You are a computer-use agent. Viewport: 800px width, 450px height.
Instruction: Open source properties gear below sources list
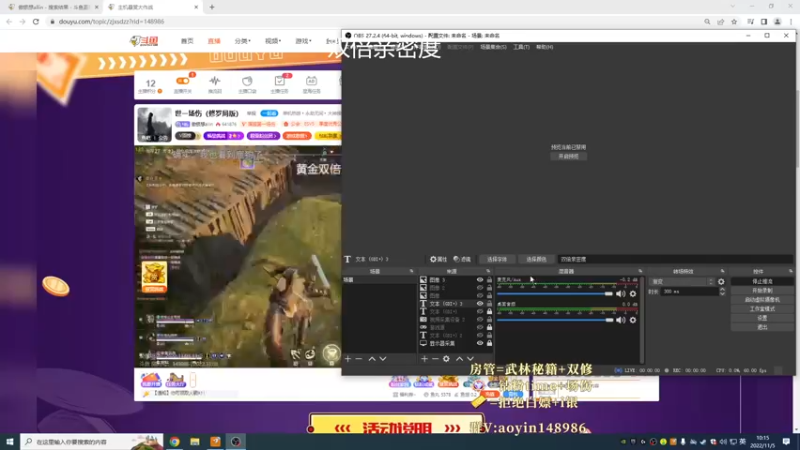click(x=446, y=359)
